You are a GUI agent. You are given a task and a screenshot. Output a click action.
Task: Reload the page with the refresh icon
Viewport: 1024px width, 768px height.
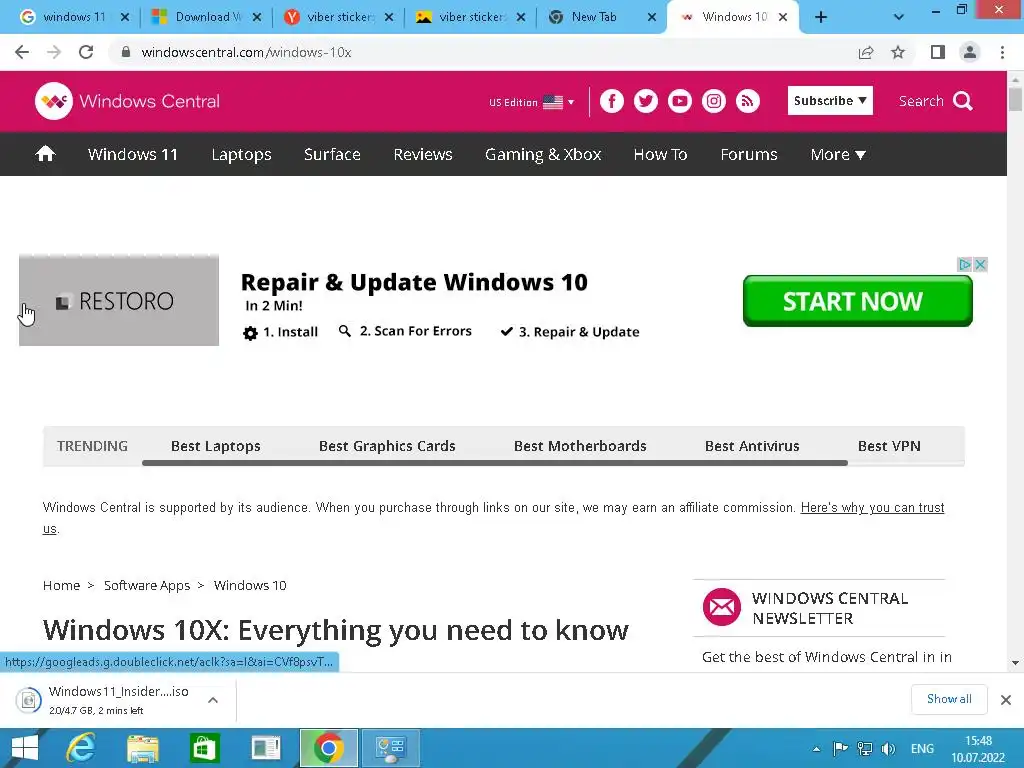click(86, 52)
